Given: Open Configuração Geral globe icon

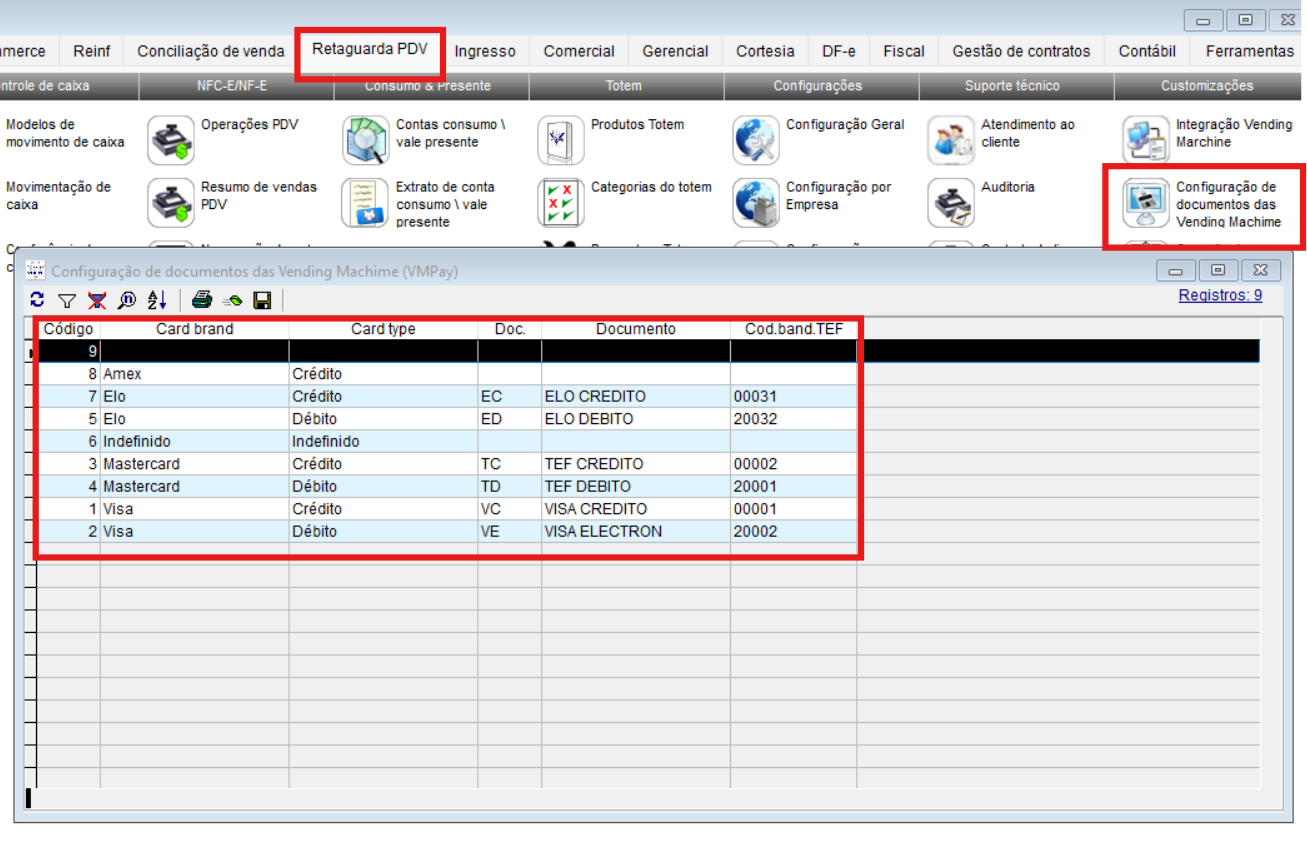Looking at the screenshot, I should pos(756,140).
